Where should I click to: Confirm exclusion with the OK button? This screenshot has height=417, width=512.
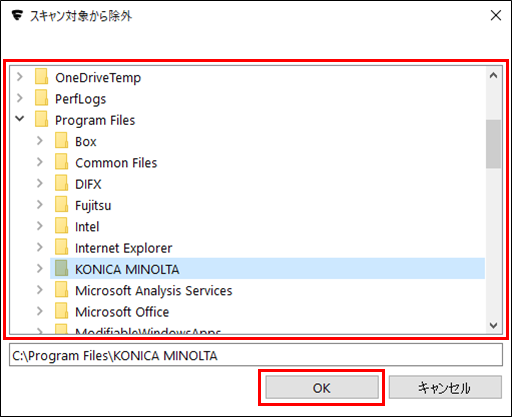pos(322,387)
